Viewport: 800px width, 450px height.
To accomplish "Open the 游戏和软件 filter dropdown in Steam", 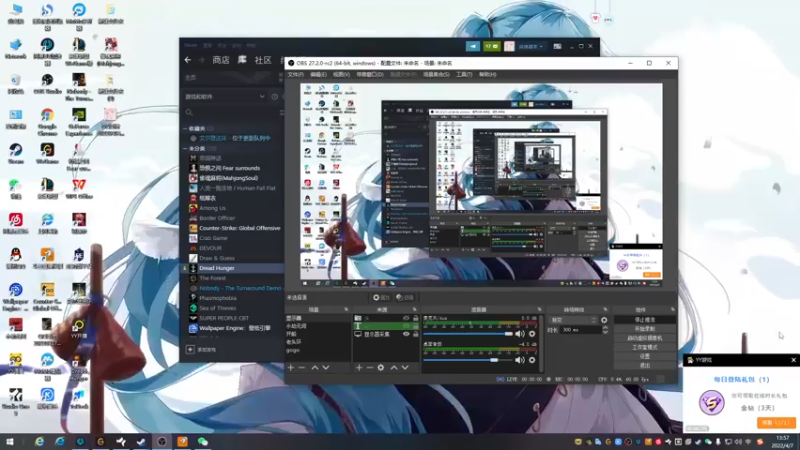I will pos(225,96).
